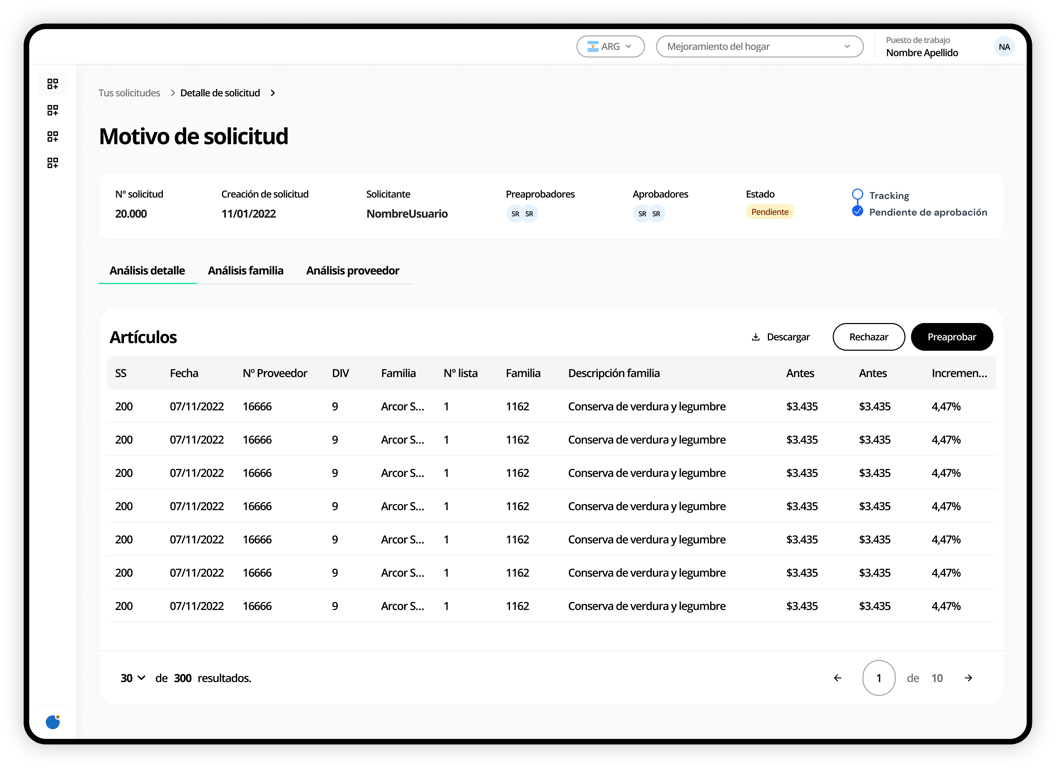Click the total pages value 10
Image resolution: width=1056 pixels, height=768 pixels.
[937, 678]
